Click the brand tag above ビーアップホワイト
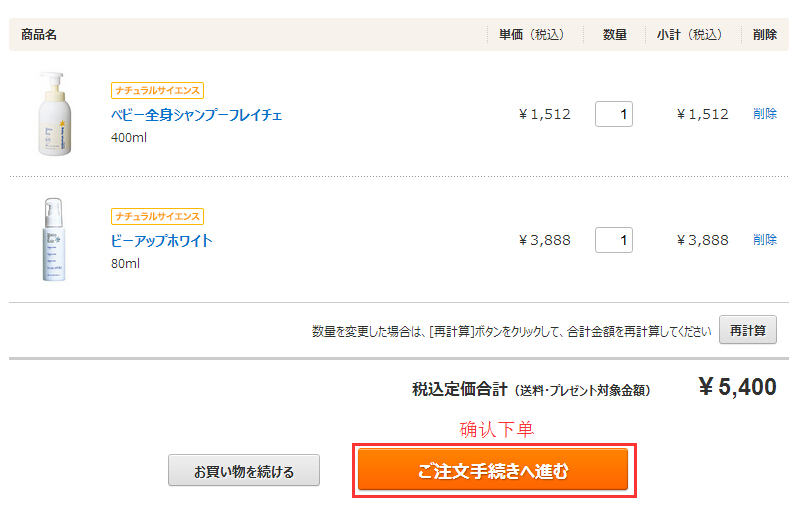This screenshot has width=810, height=509. coord(157,216)
